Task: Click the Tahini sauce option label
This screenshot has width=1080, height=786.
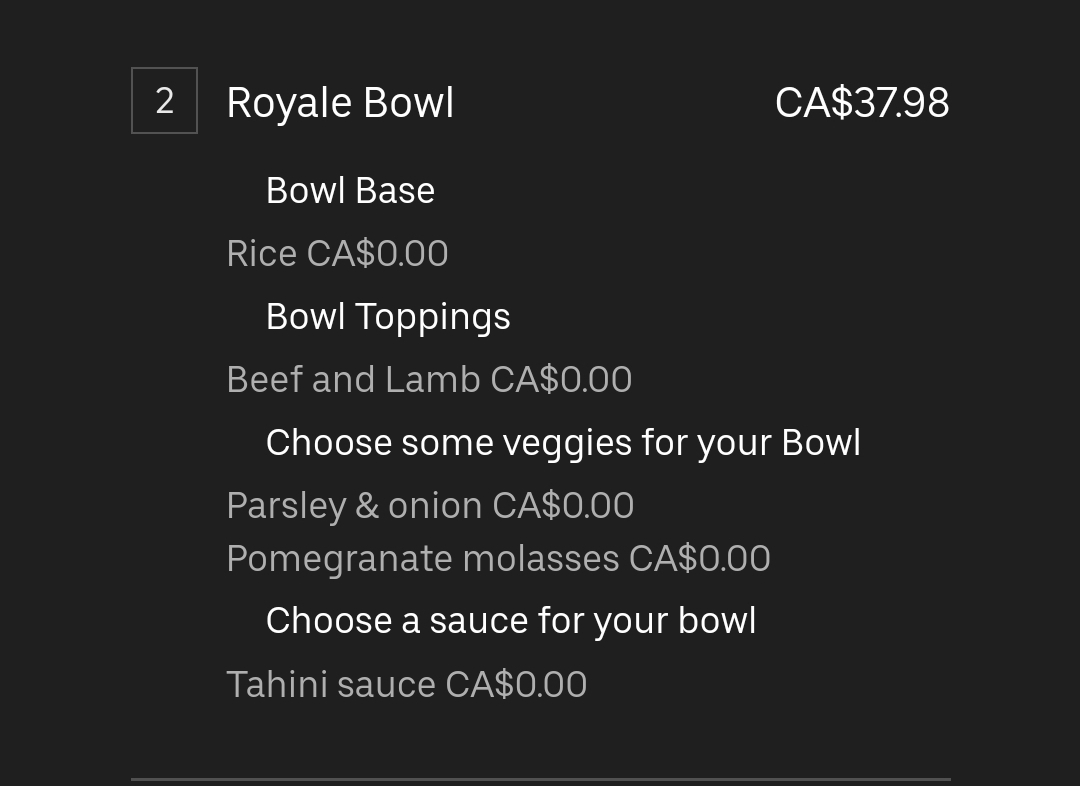Action: pyautogui.click(x=331, y=685)
